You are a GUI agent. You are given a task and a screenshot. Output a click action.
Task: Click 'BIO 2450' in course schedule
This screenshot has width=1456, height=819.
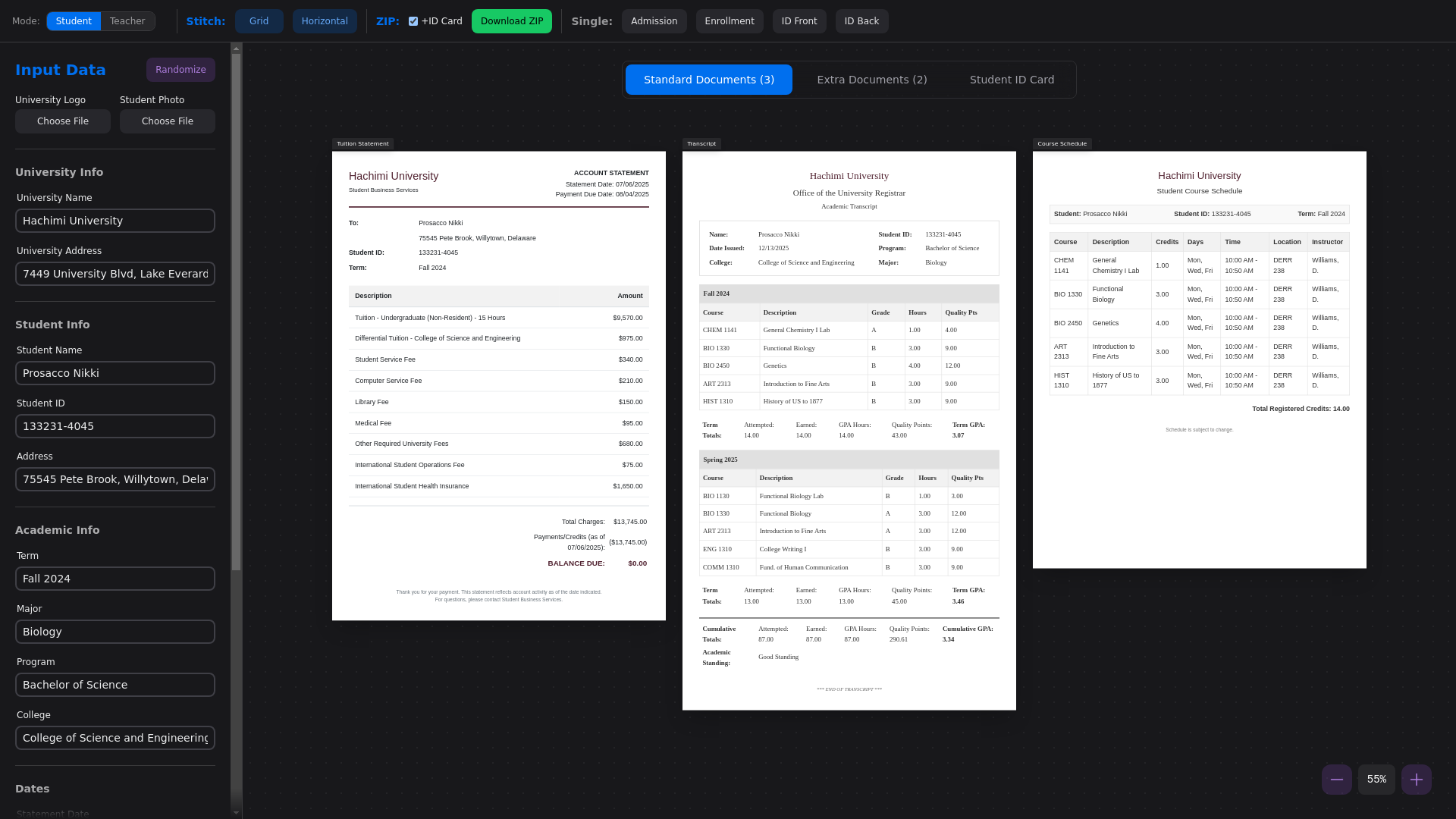click(1068, 323)
